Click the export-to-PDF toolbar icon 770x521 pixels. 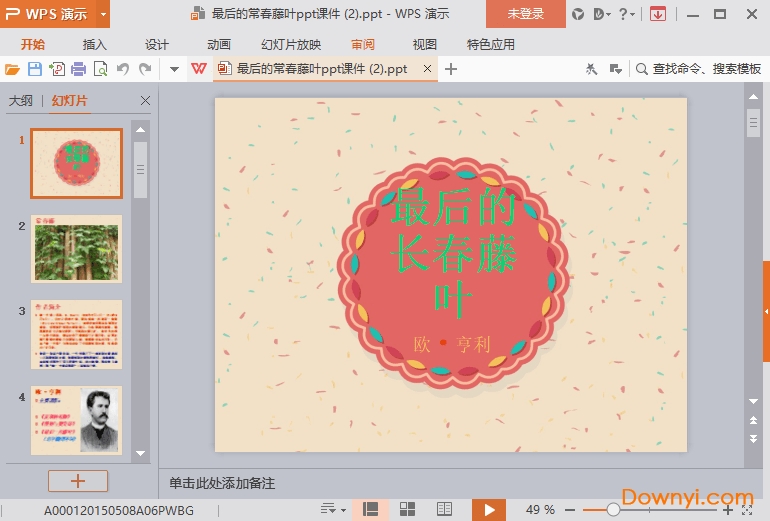point(57,69)
